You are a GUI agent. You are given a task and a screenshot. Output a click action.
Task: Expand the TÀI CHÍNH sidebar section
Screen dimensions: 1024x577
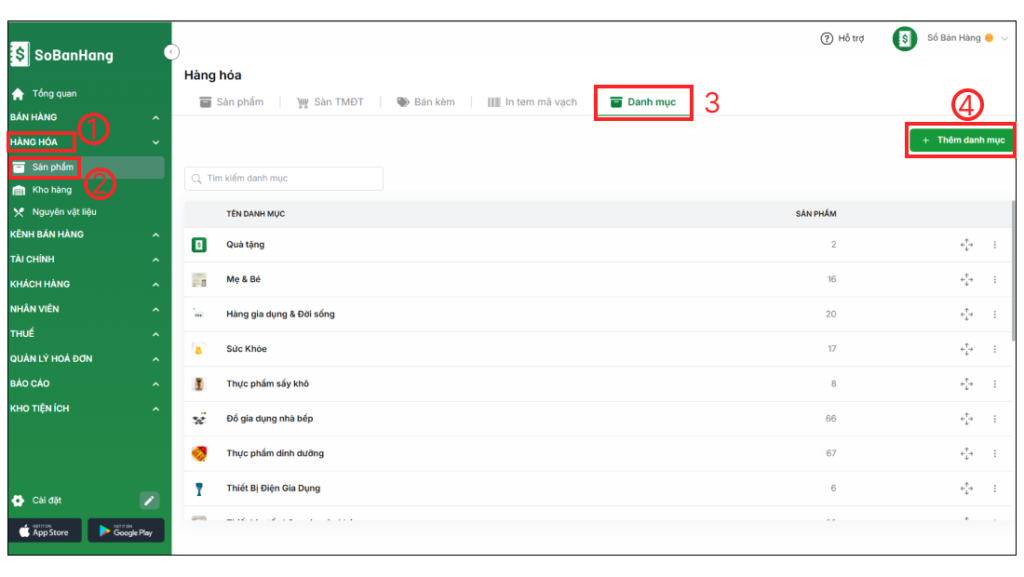point(155,259)
